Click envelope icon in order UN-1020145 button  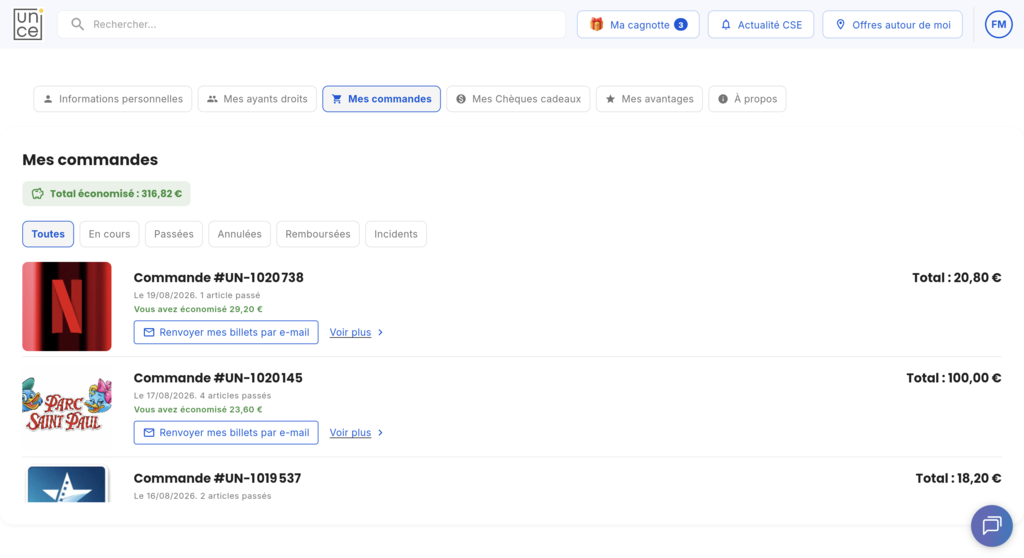(x=149, y=433)
